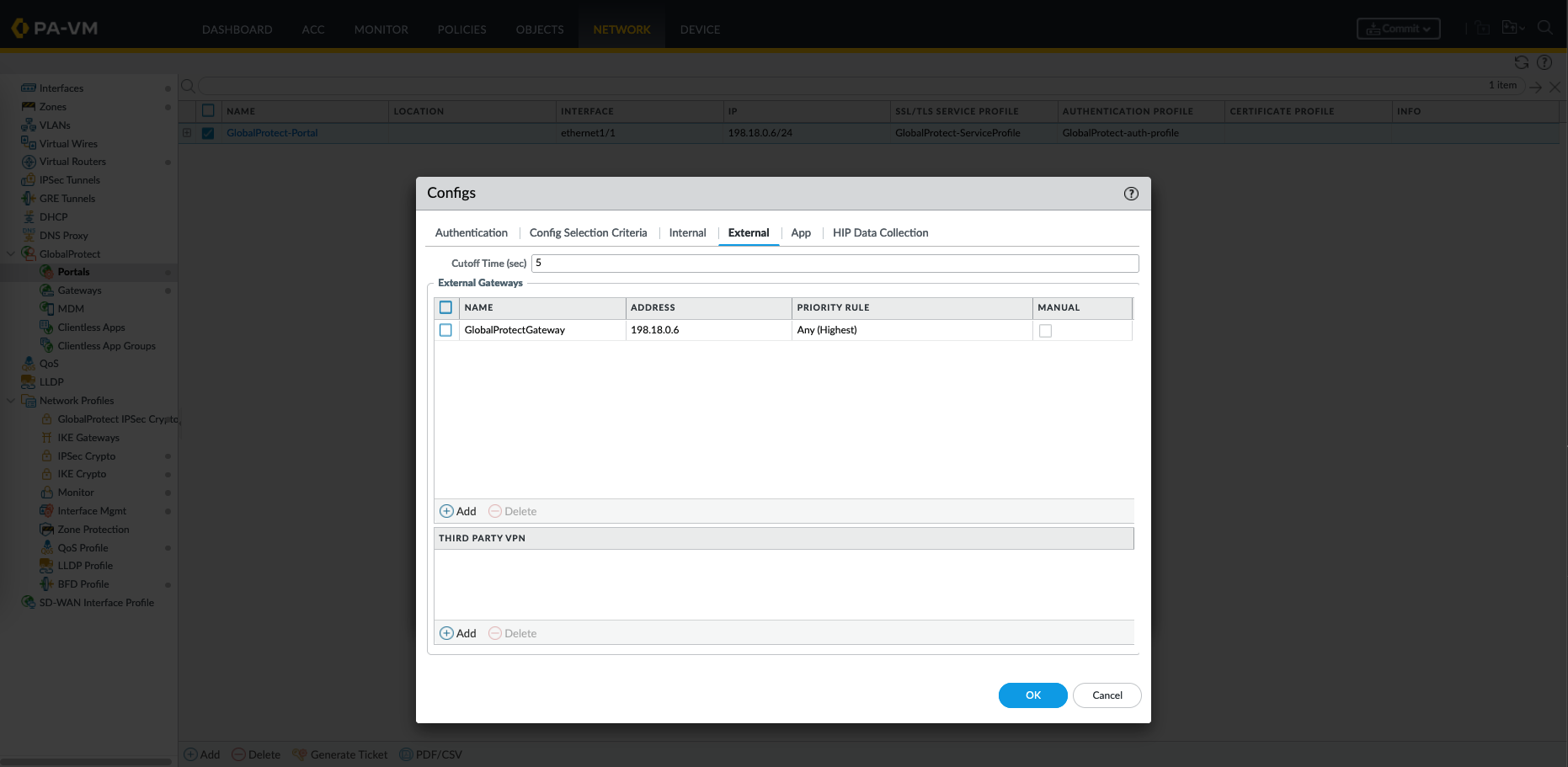Collapse the Network Profiles tree node
The height and width of the screenshot is (767, 1568).
pyautogui.click(x=11, y=401)
